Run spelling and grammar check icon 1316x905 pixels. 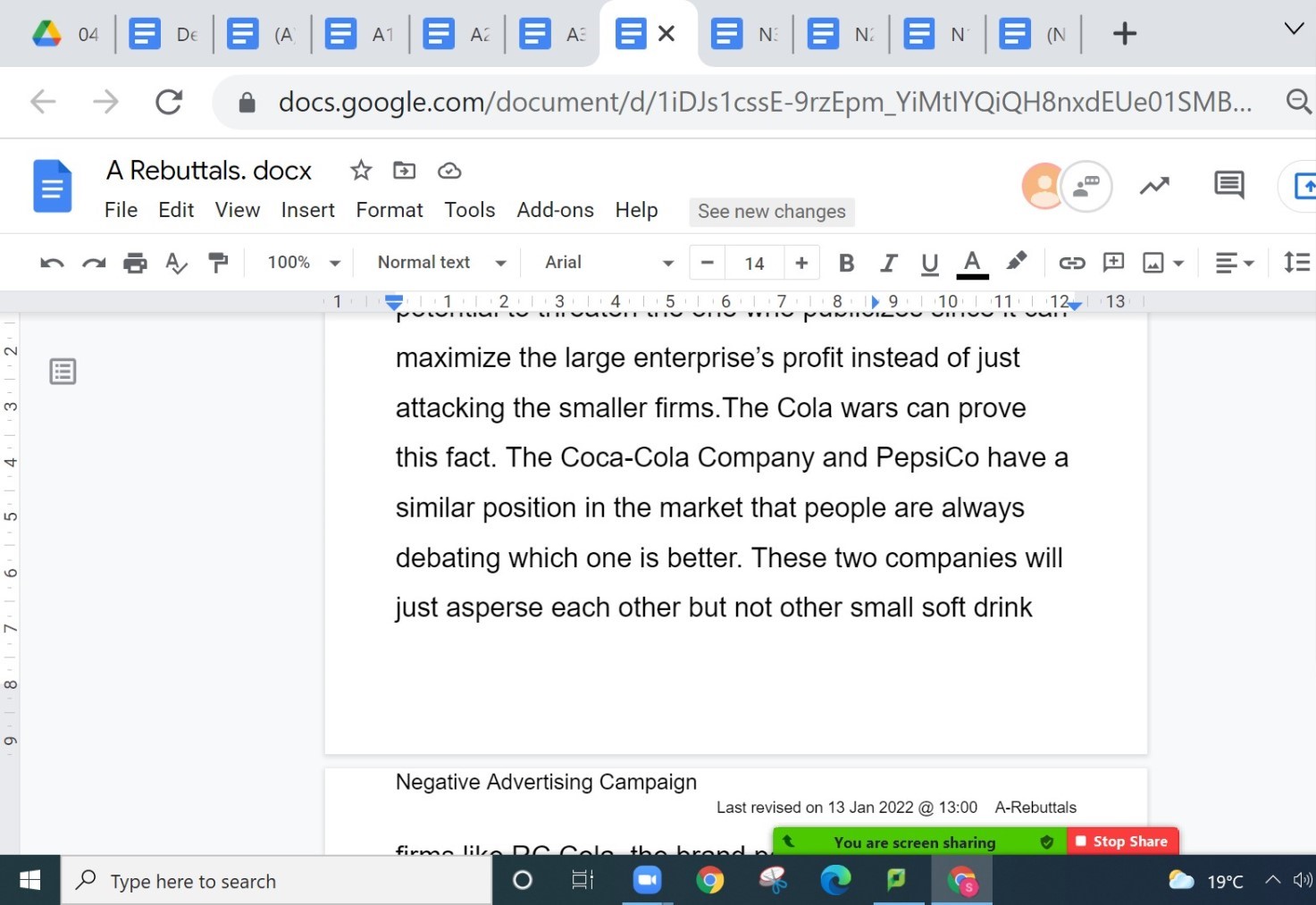pos(177,263)
